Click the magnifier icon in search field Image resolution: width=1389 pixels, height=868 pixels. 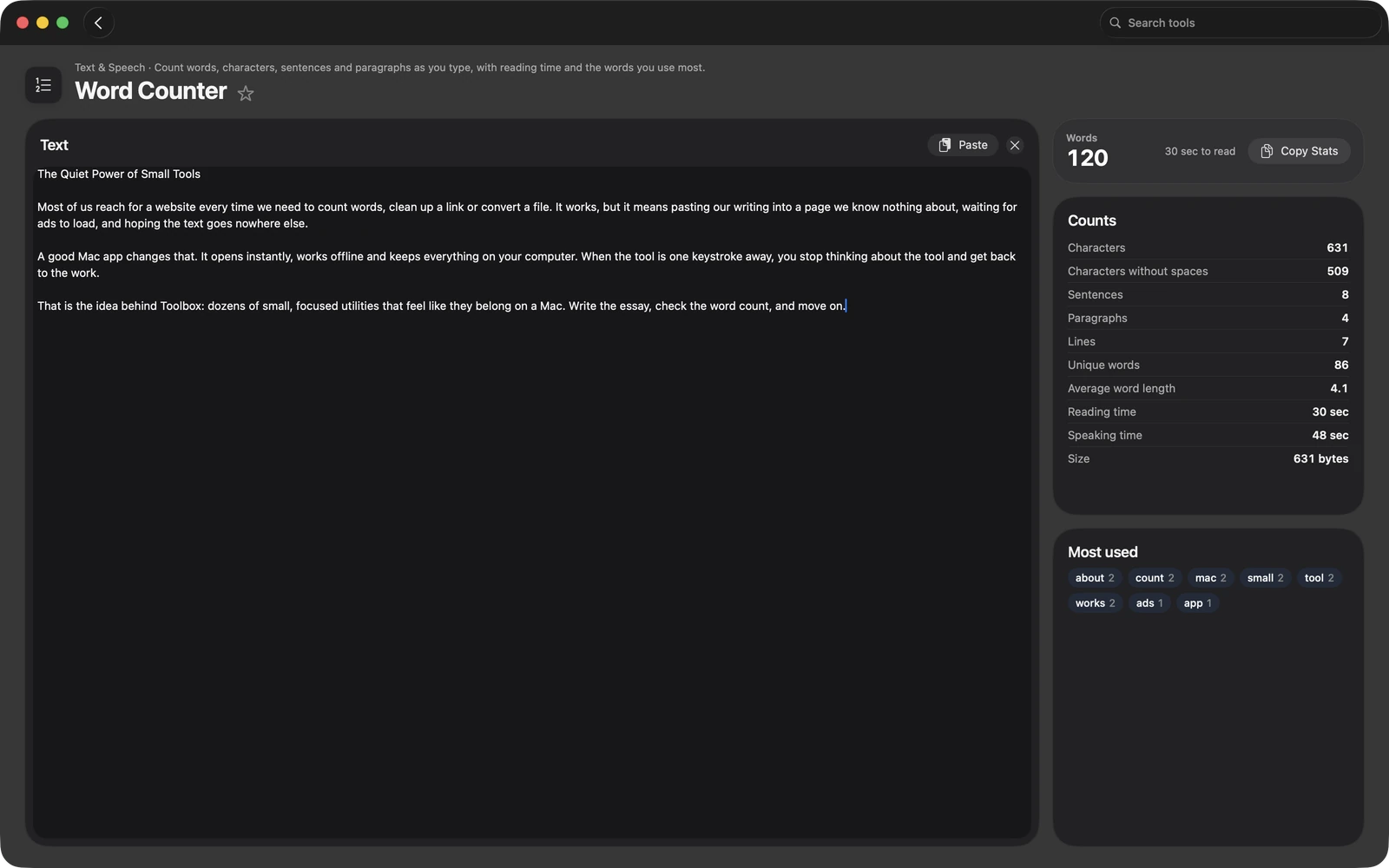point(1116,23)
